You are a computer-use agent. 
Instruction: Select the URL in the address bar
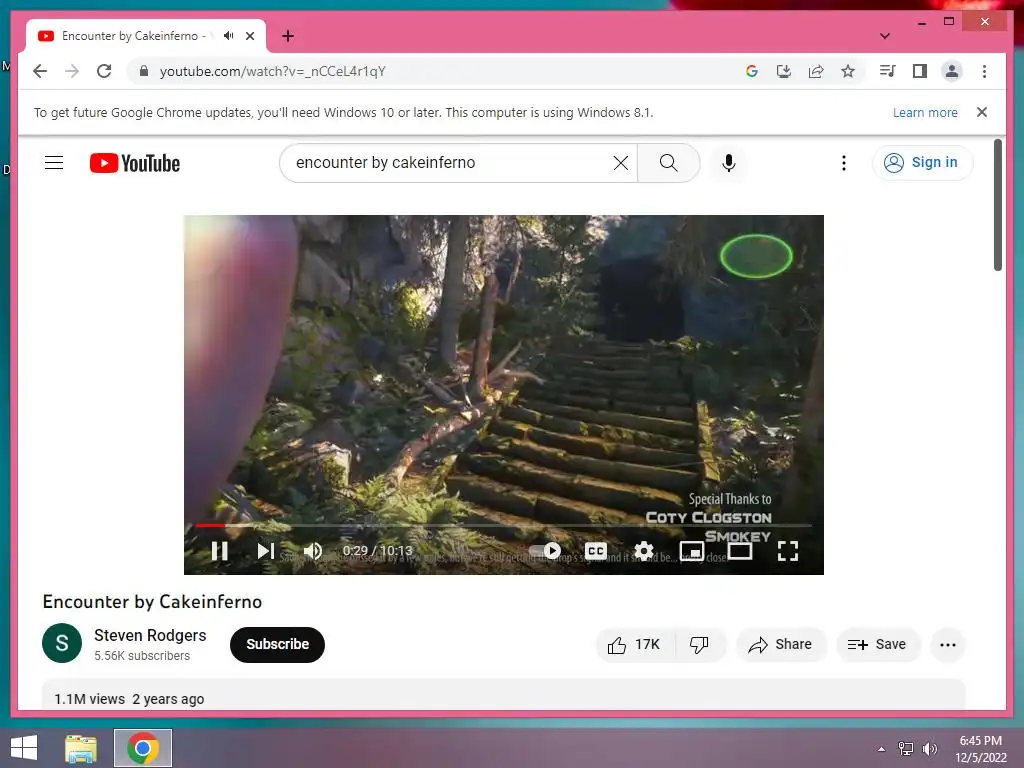(x=272, y=71)
